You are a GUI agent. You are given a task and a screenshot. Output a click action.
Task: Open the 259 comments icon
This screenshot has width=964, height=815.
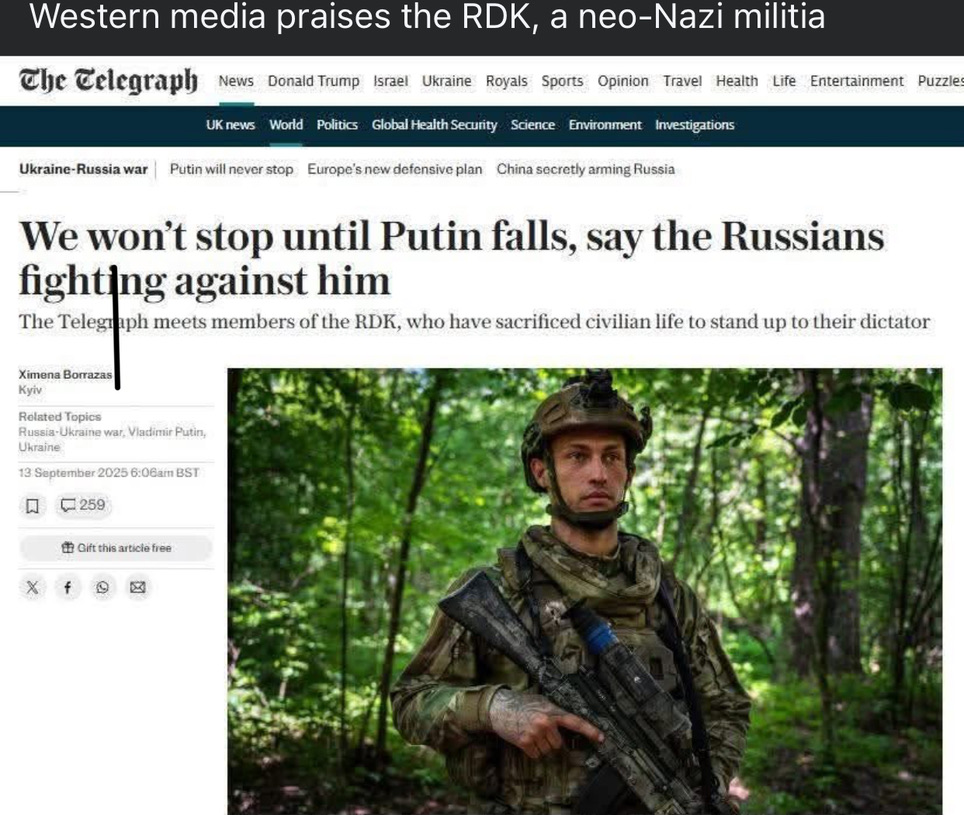83,505
